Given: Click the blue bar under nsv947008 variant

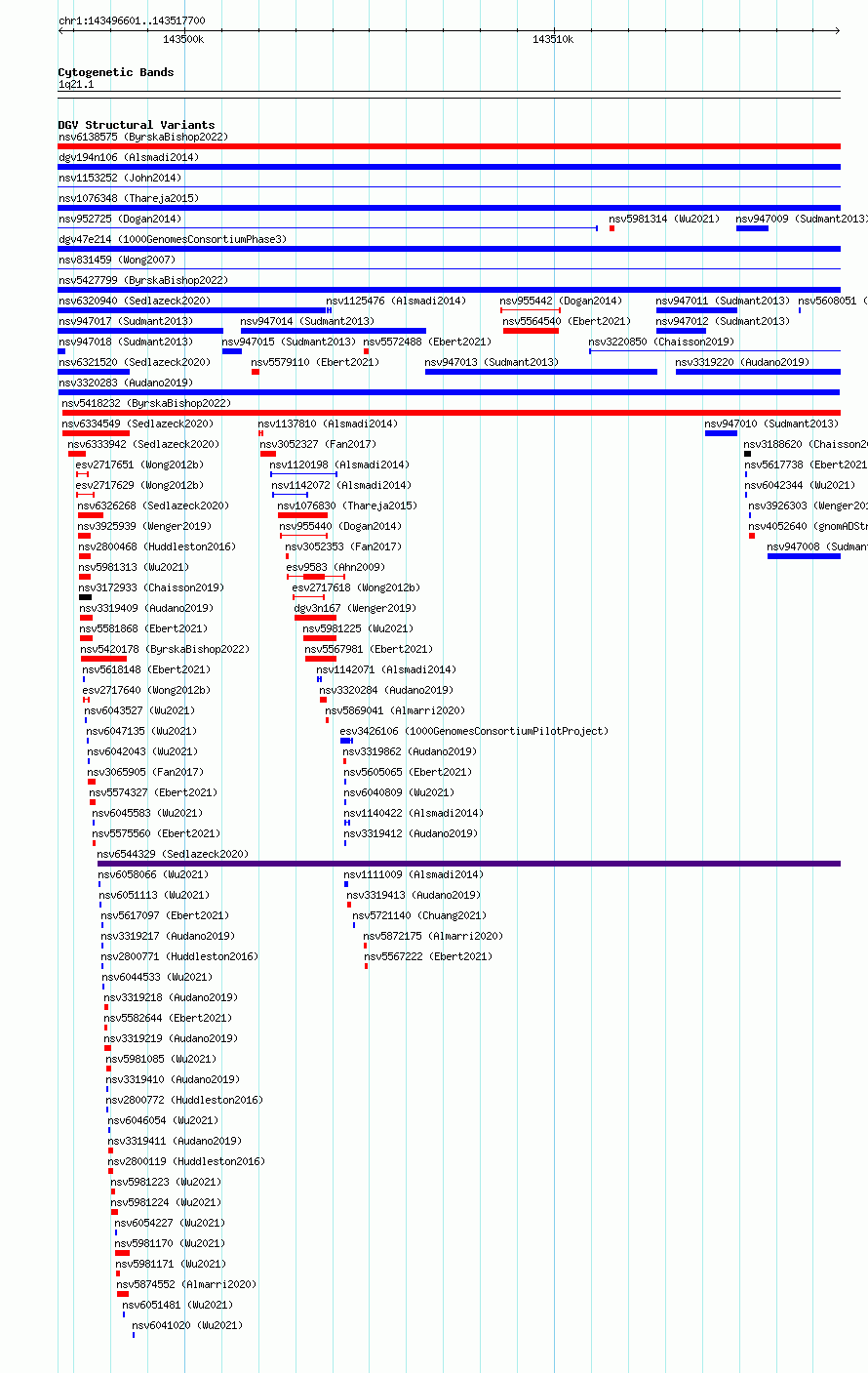Looking at the screenshot, I should click(x=805, y=556).
